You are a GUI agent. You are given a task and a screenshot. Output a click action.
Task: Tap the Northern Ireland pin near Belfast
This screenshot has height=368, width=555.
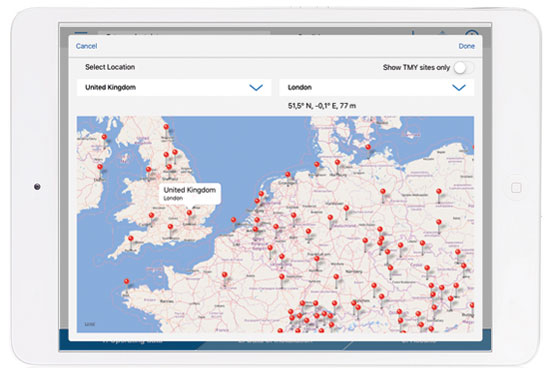tap(104, 137)
